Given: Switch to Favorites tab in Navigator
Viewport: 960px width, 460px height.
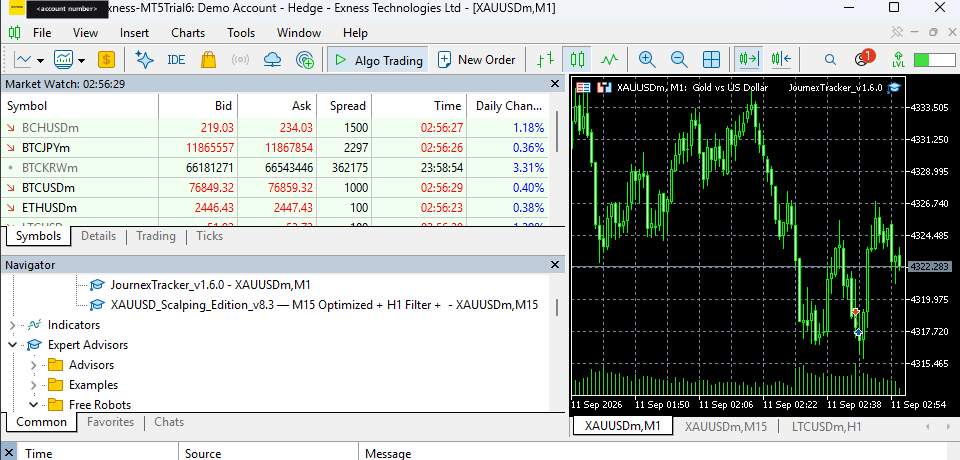Looking at the screenshot, I should click(x=110, y=422).
